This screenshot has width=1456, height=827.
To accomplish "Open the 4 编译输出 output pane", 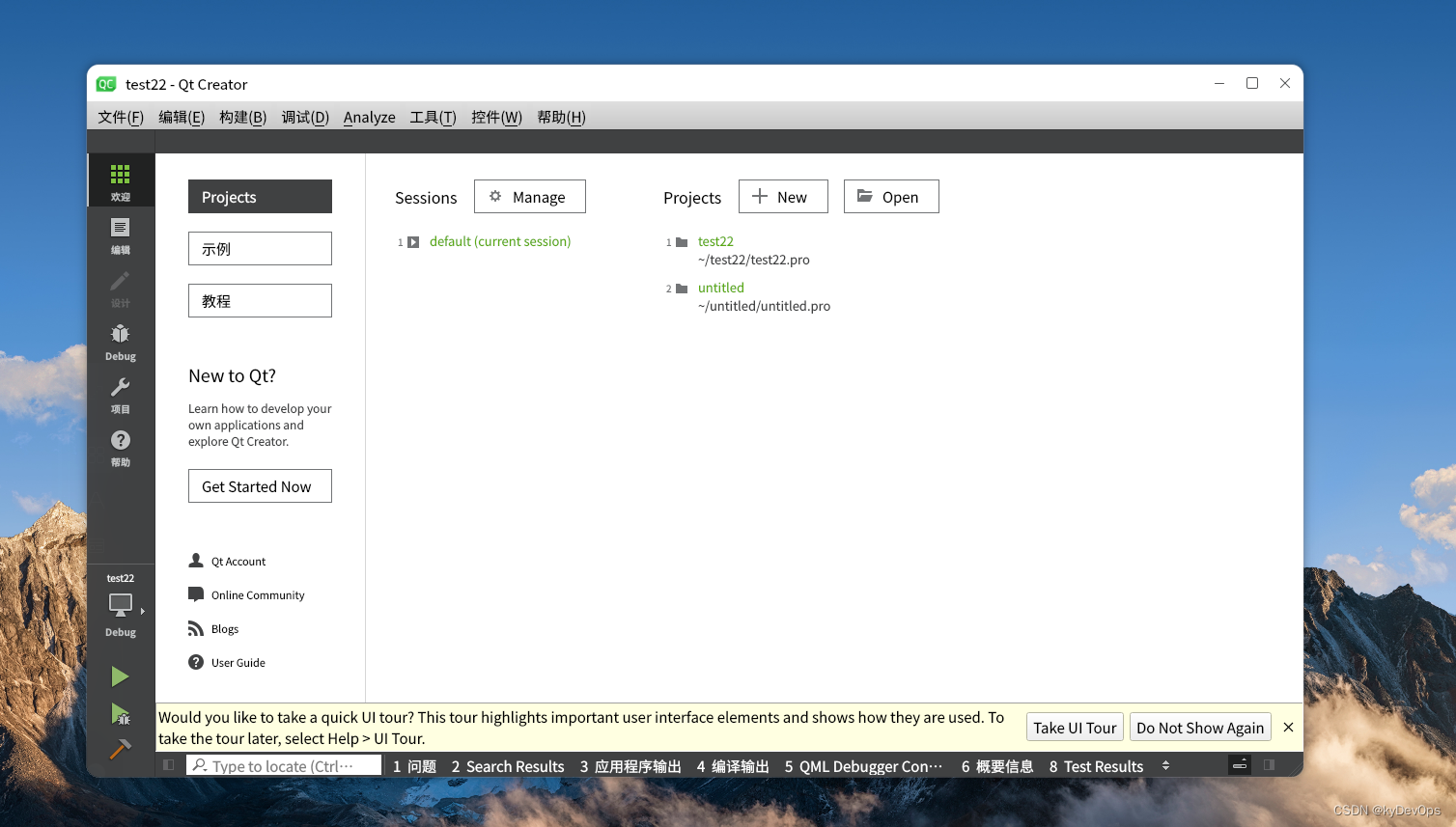I will tap(733, 766).
